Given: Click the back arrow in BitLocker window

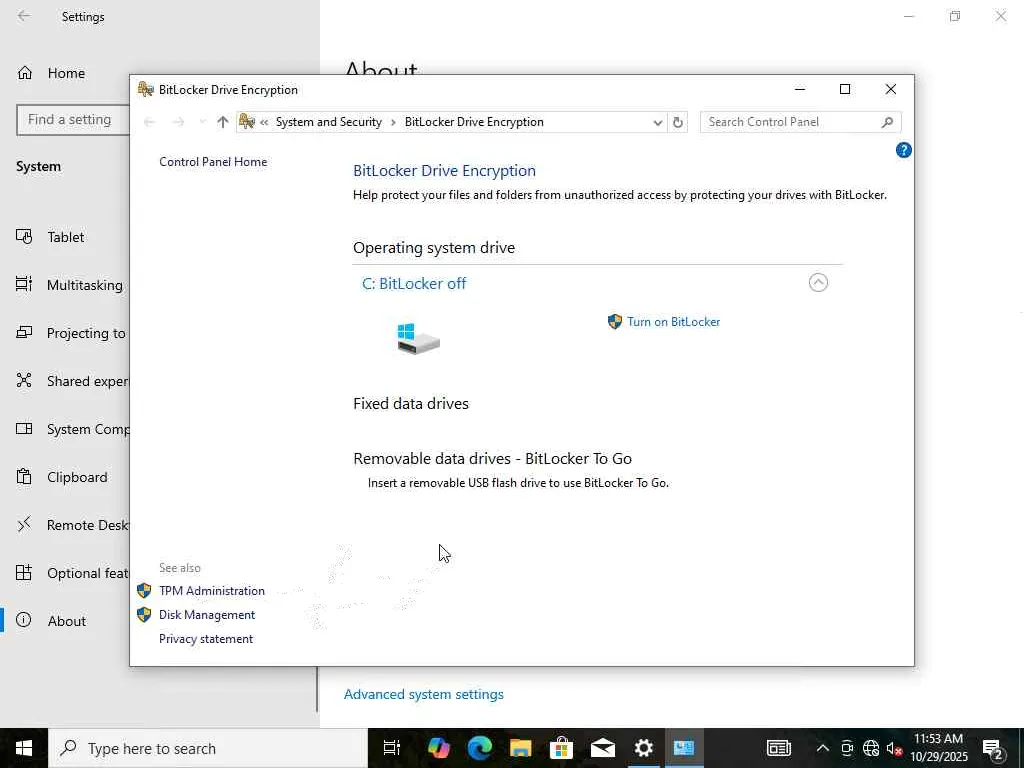Looking at the screenshot, I should [150, 122].
